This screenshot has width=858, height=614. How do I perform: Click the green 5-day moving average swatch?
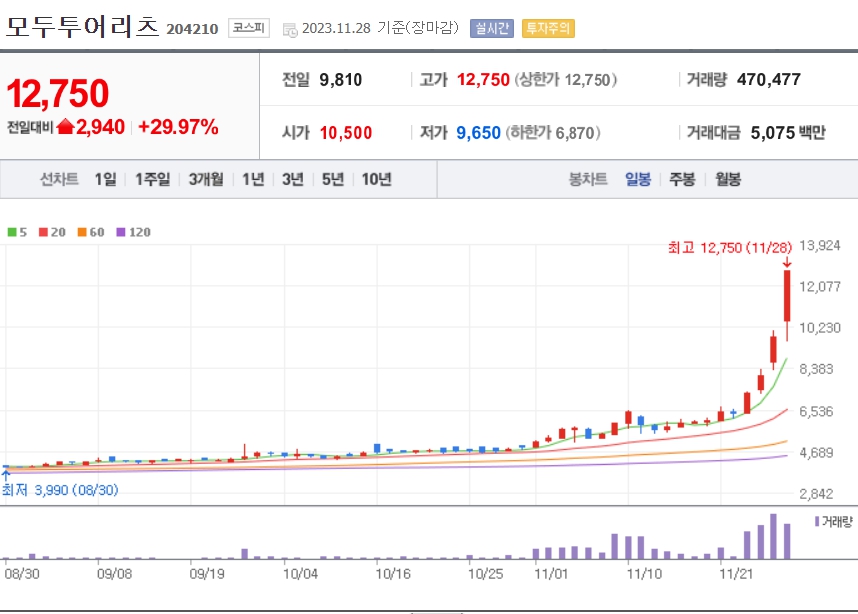(11, 232)
